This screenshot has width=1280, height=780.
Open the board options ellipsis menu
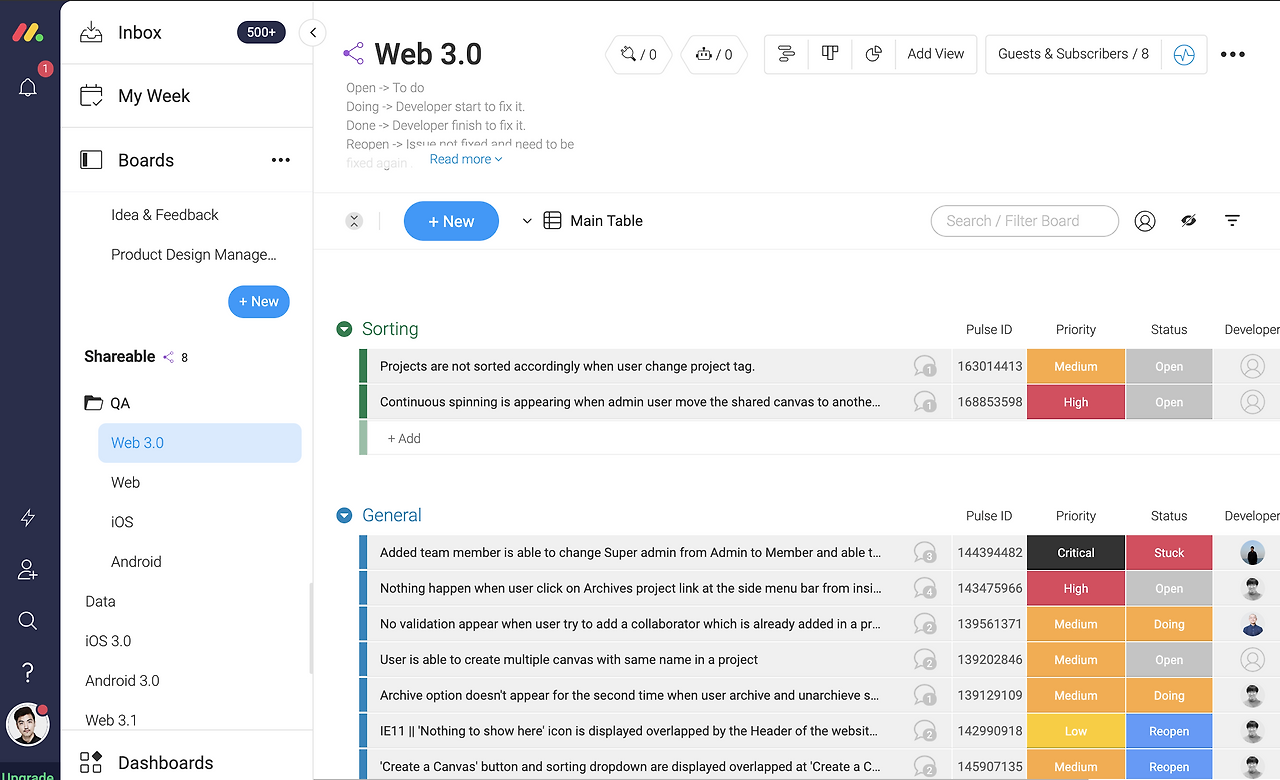[x=1232, y=54]
